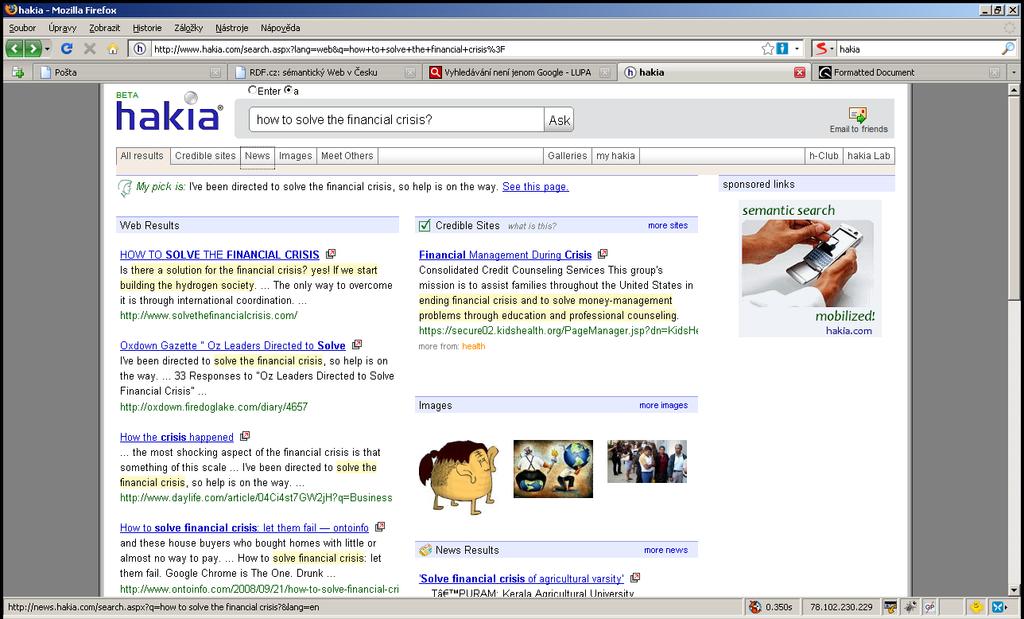
Task: Select the News results tab
Action: pyautogui.click(x=257, y=156)
